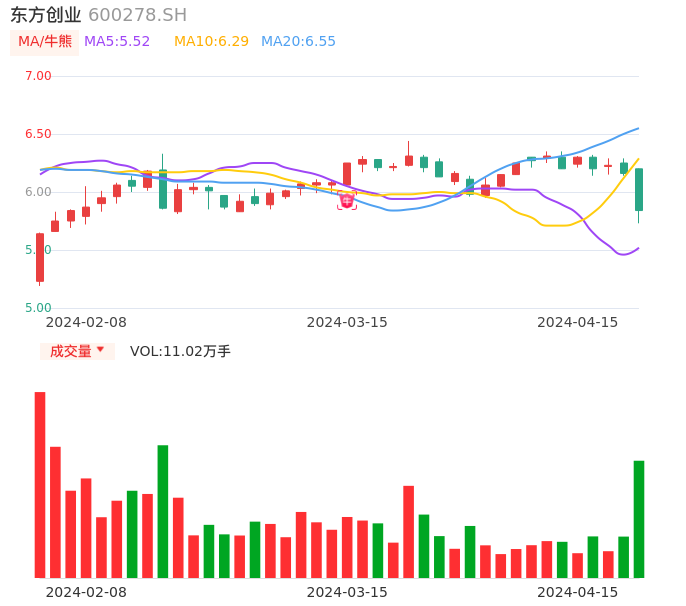Click the 东方创业 stock name
Viewport: 686px width, 606px height.
(46, 15)
